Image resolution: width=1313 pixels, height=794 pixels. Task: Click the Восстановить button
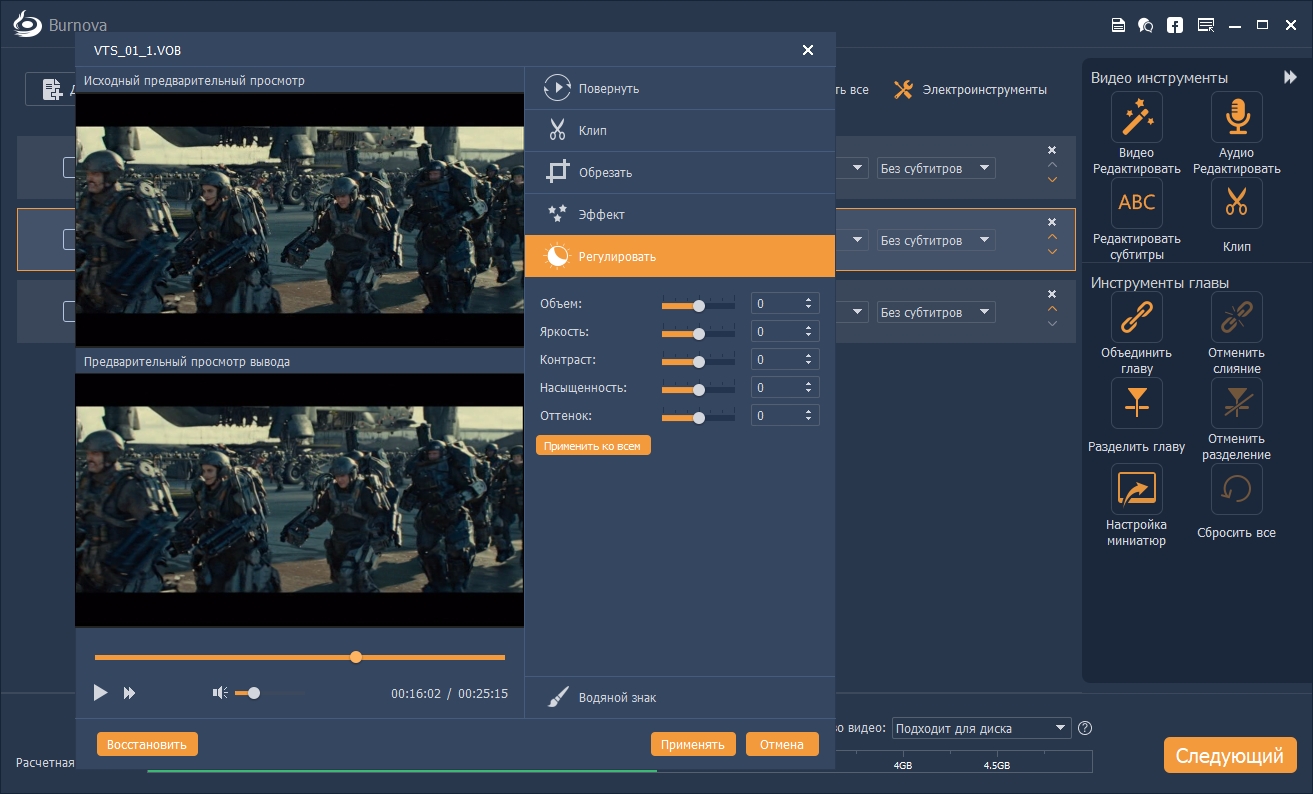point(147,744)
